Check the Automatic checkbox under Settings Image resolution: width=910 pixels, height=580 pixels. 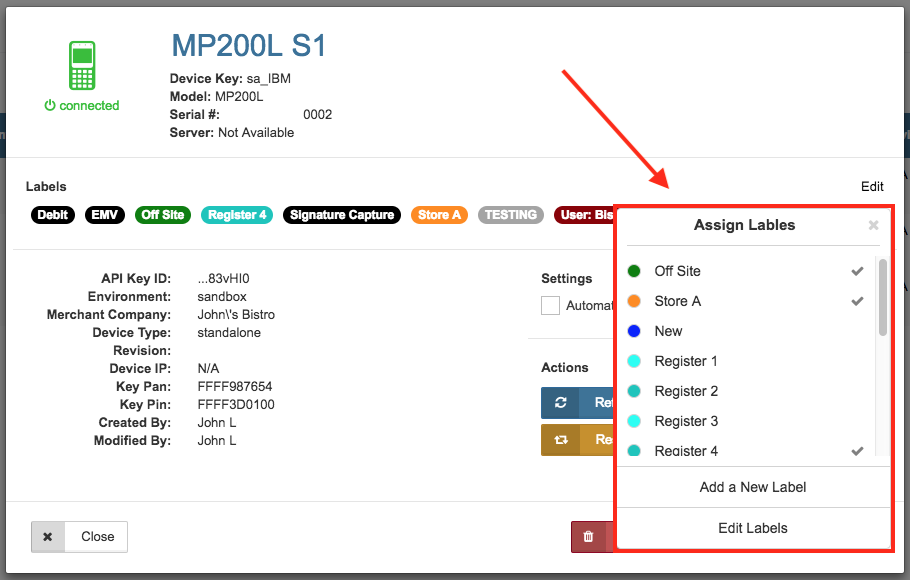tap(550, 306)
